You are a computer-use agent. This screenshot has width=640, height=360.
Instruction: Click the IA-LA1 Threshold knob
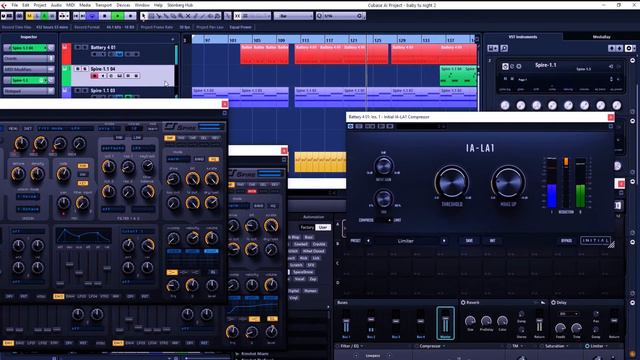pyautogui.click(x=451, y=182)
